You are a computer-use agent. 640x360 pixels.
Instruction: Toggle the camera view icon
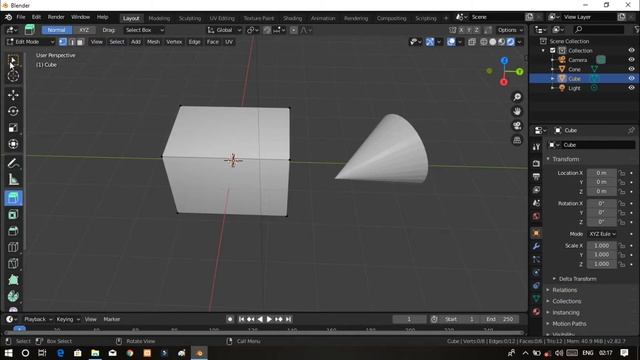click(517, 126)
